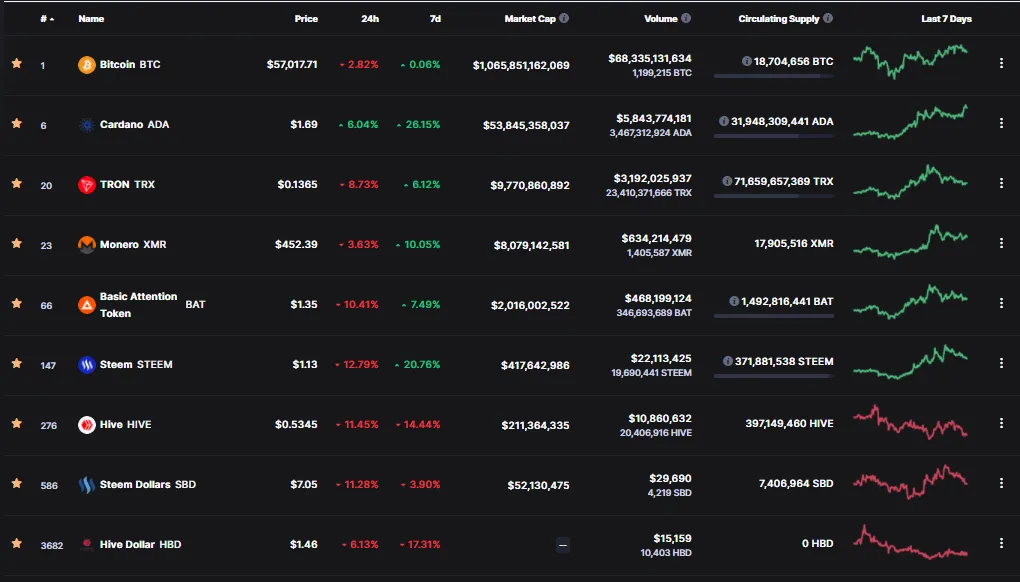
Task: Toggle the Hive watchlist star
Action: [x=17, y=423]
